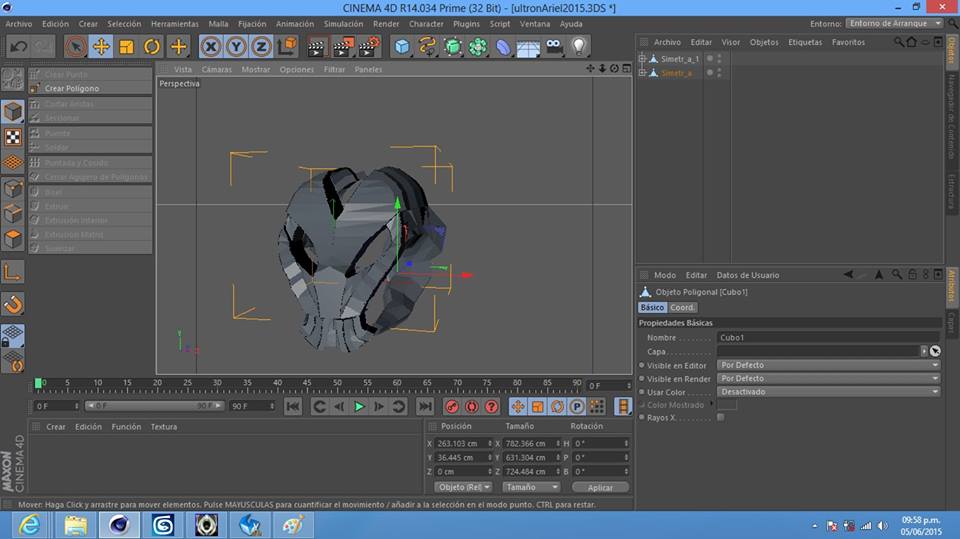Switch to points mode icon
Viewport: 960px width, 539px height.
click(x=13, y=189)
